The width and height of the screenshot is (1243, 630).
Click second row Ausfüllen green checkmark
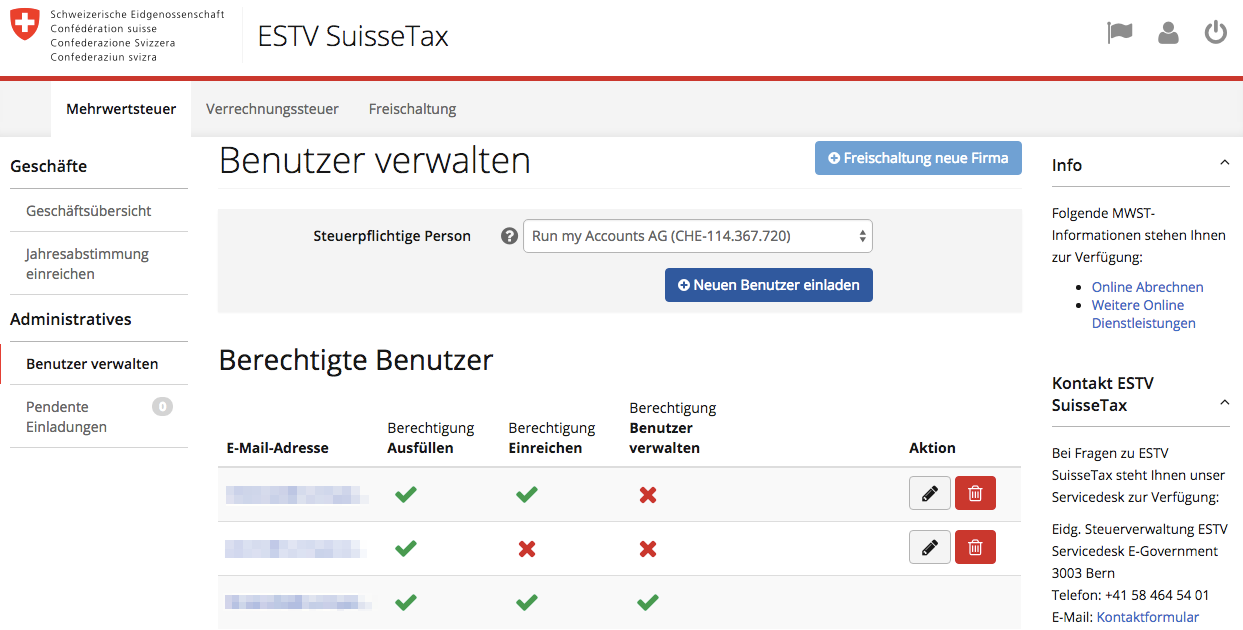click(x=405, y=548)
